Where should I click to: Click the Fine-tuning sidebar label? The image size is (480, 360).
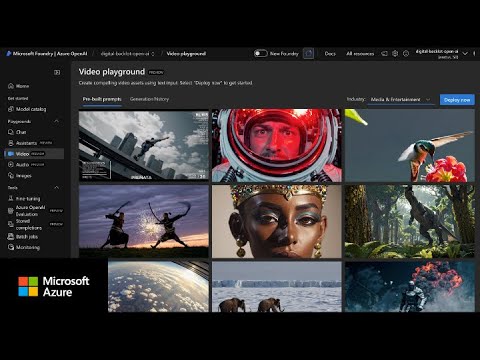click(28, 199)
